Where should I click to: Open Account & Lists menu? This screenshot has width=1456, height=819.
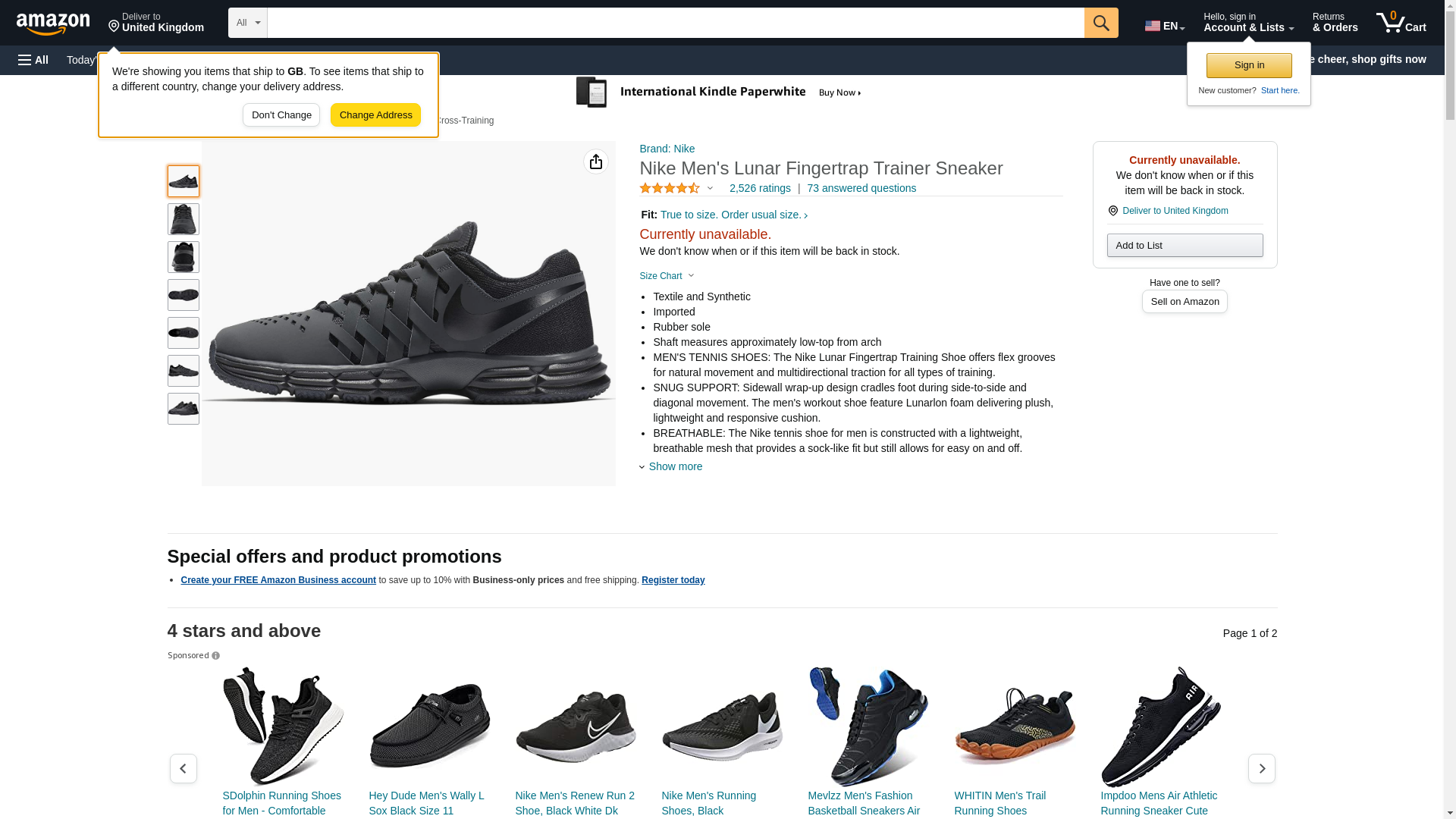(1247, 23)
